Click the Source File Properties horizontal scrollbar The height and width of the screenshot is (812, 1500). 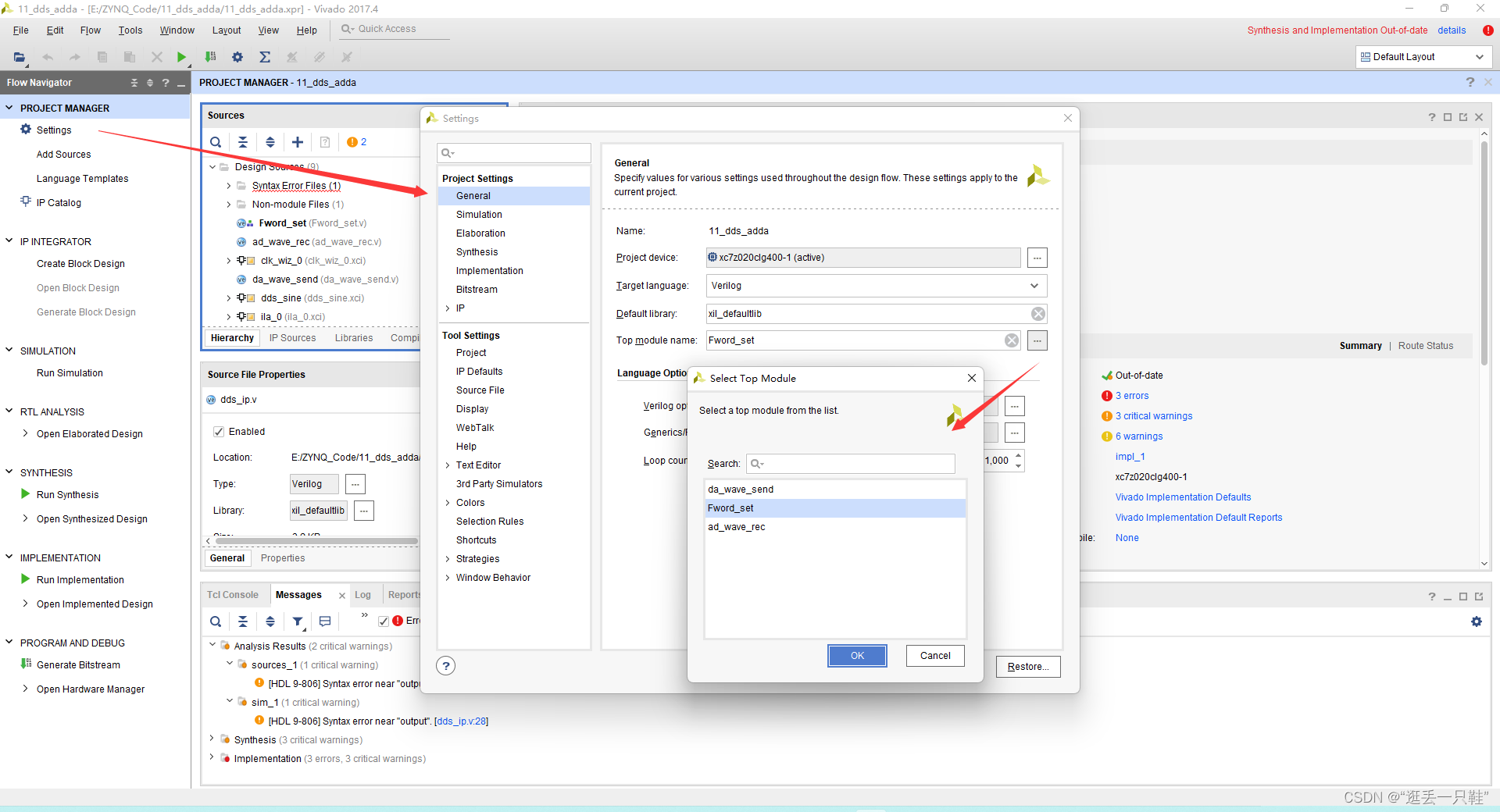[316, 540]
